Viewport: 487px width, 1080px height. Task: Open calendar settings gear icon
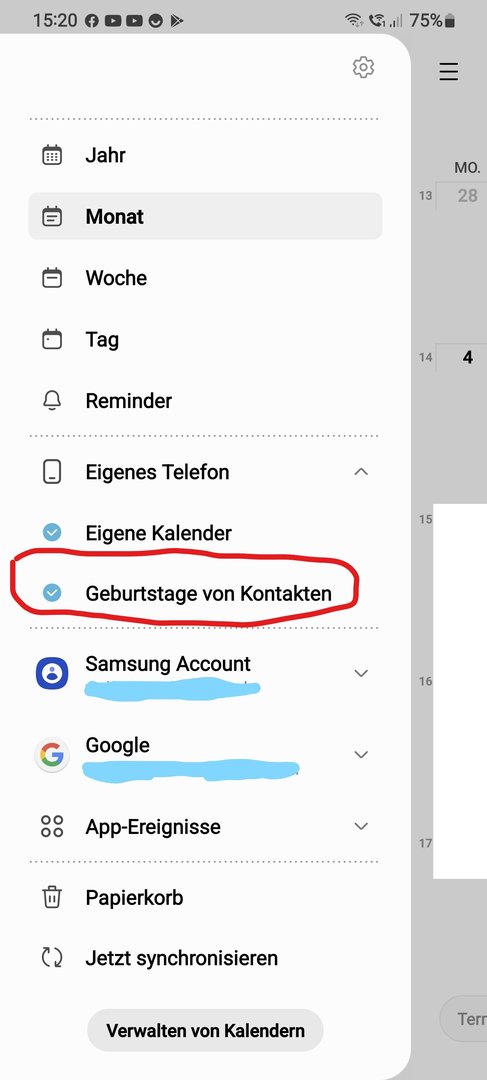[x=363, y=67]
